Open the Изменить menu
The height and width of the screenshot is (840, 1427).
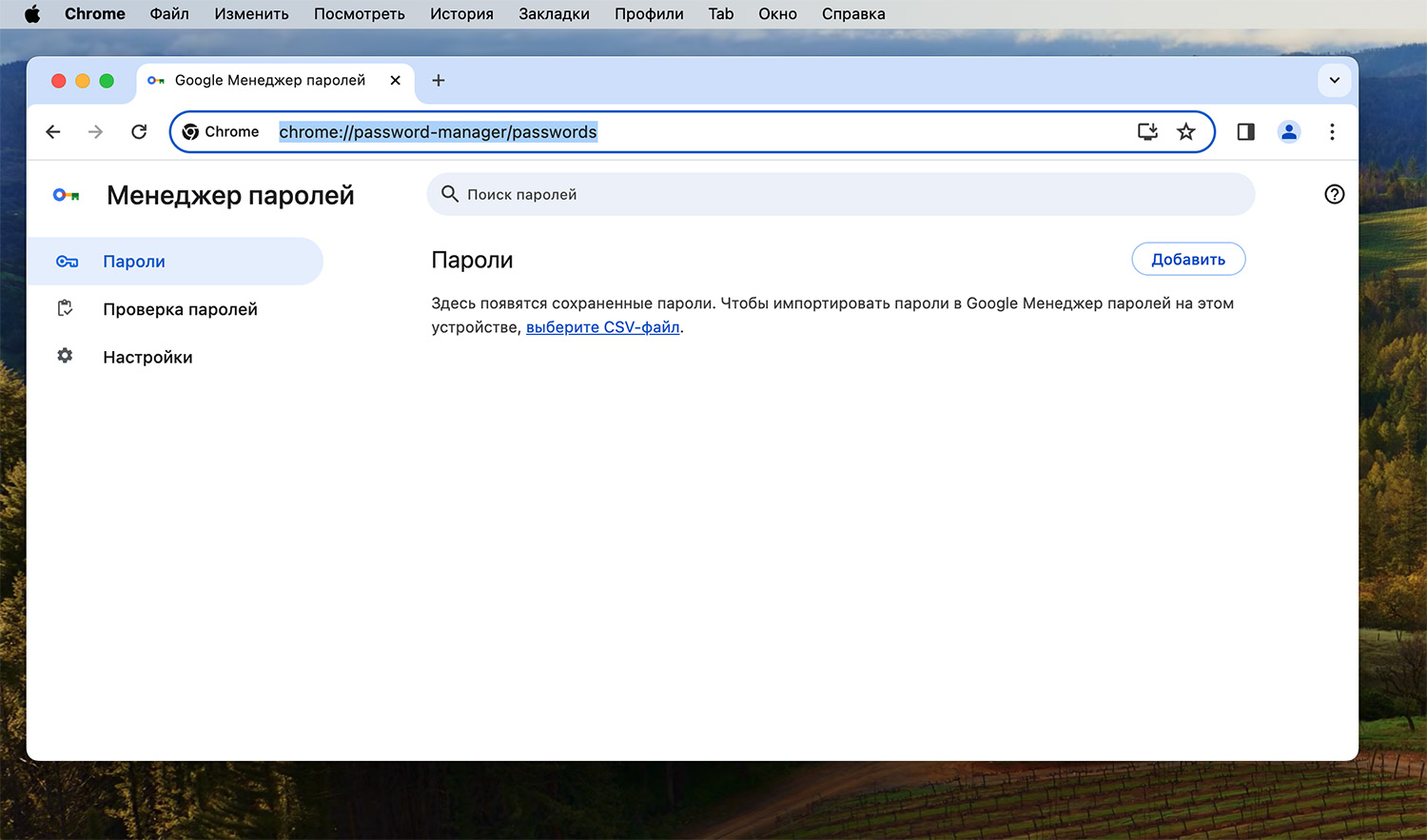[x=251, y=14]
